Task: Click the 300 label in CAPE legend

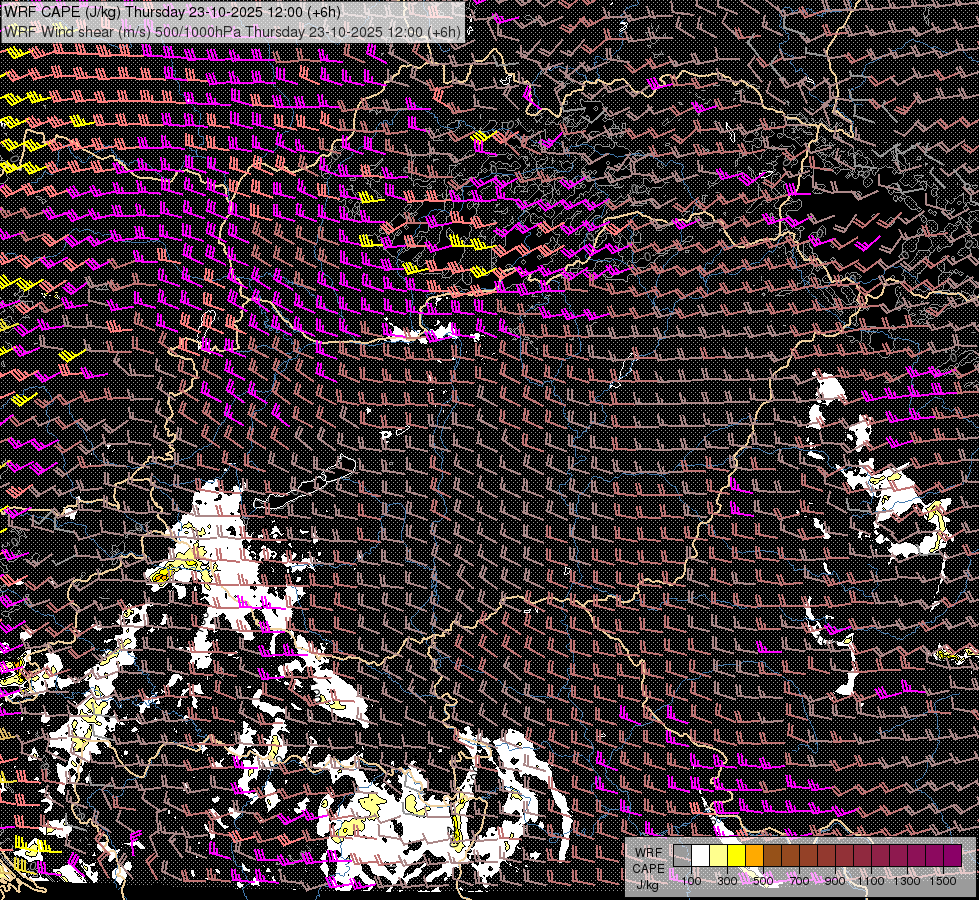Action: (x=727, y=881)
